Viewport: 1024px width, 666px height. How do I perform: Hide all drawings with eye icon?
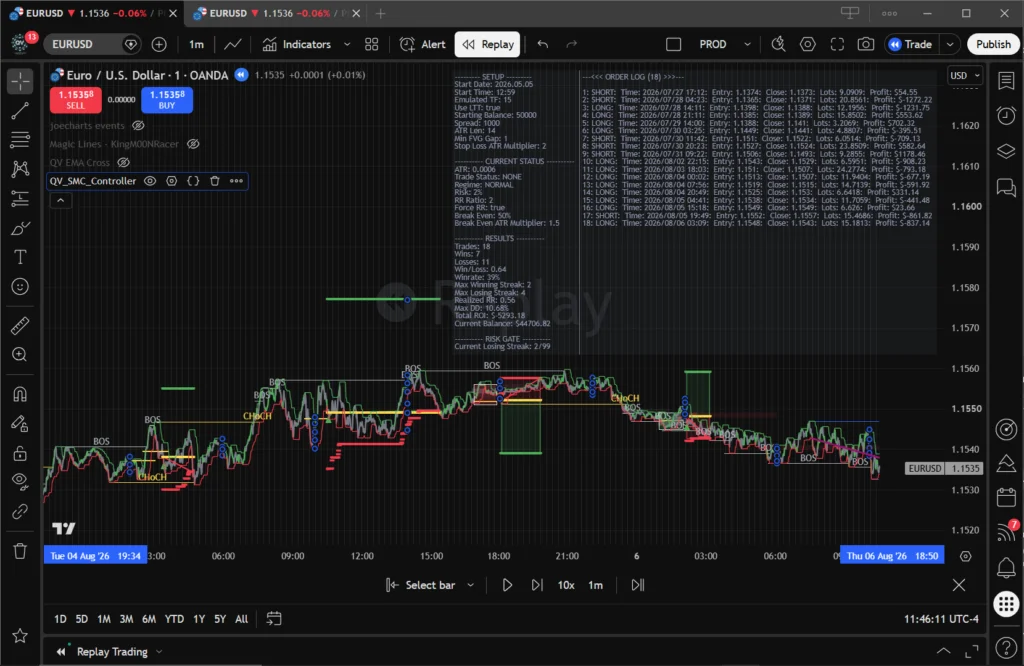[20, 481]
